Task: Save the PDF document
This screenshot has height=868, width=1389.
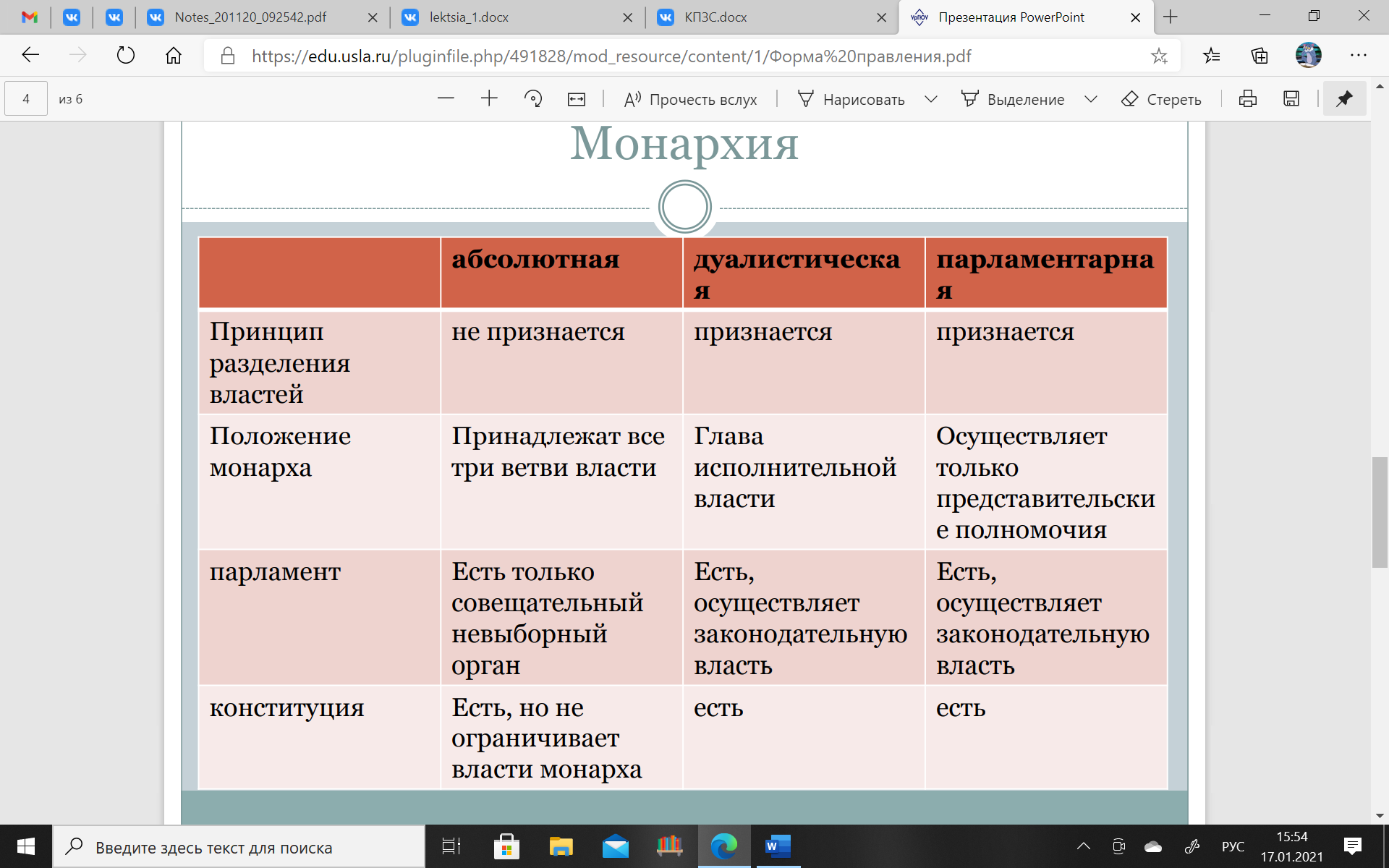Action: tap(1291, 99)
